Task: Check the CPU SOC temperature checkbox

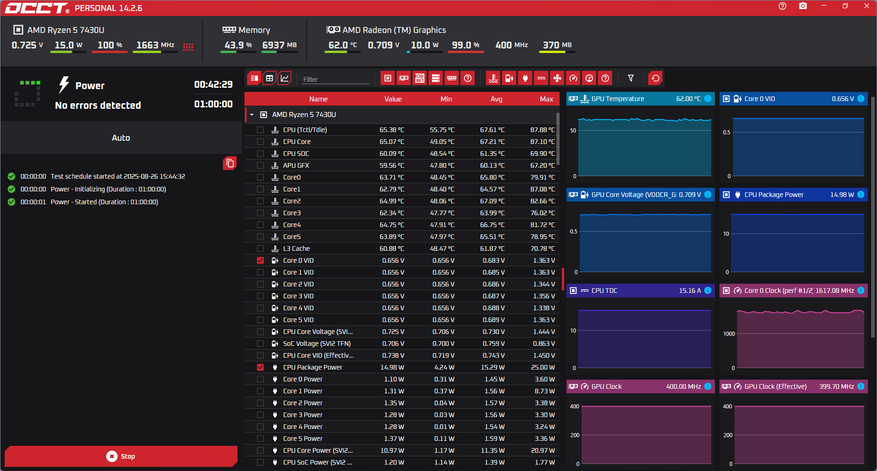Action: [x=260, y=154]
